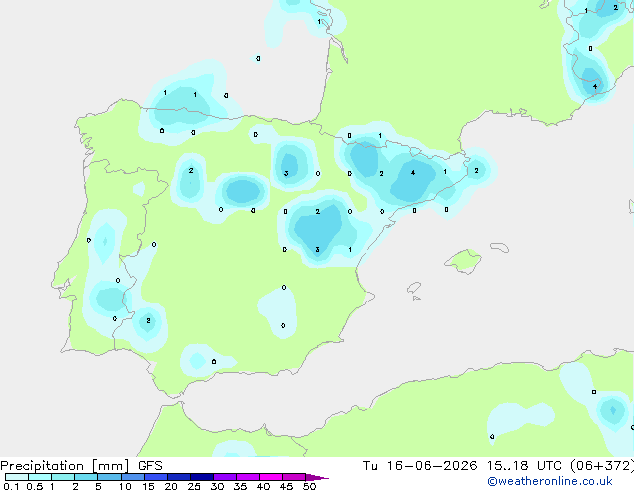Click legend label "40"
This screenshot has width=634, height=490.
coord(263,486)
